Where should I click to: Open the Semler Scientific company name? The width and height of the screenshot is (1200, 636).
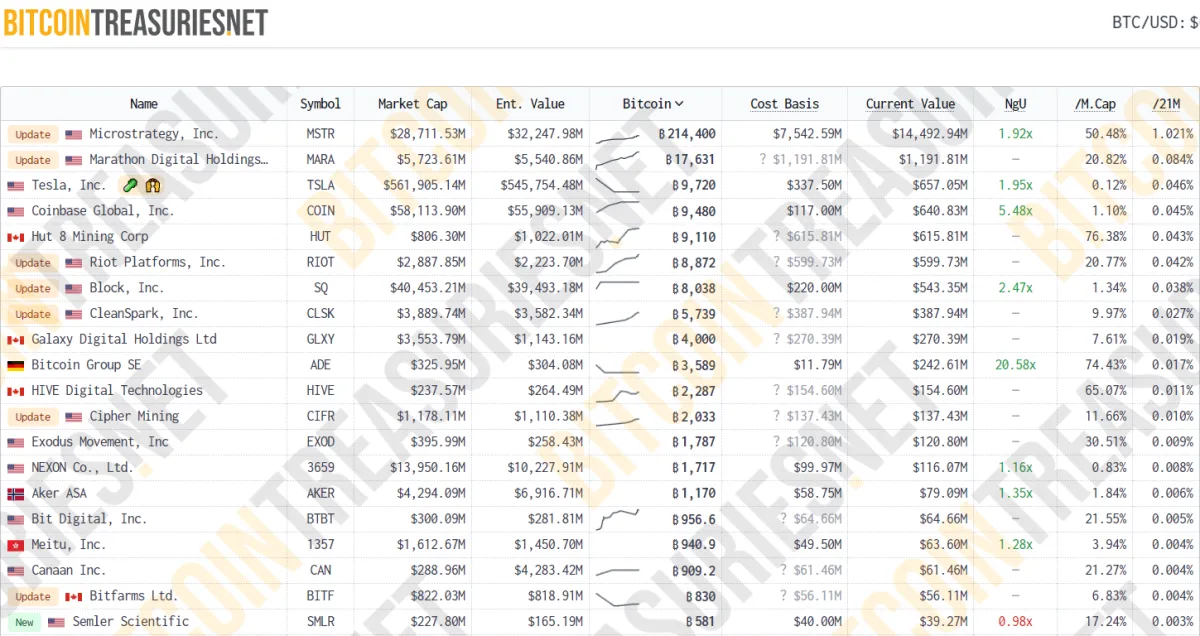pos(131,621)
